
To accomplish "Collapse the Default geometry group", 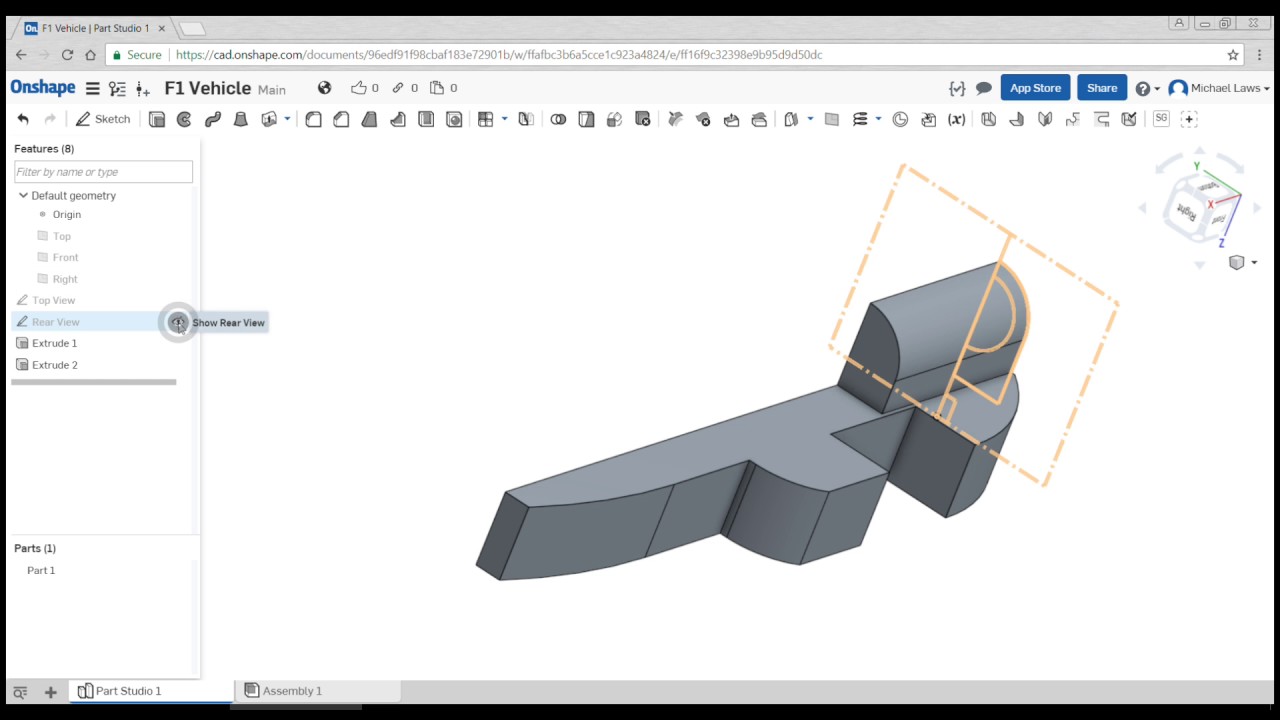I will 23,195.
